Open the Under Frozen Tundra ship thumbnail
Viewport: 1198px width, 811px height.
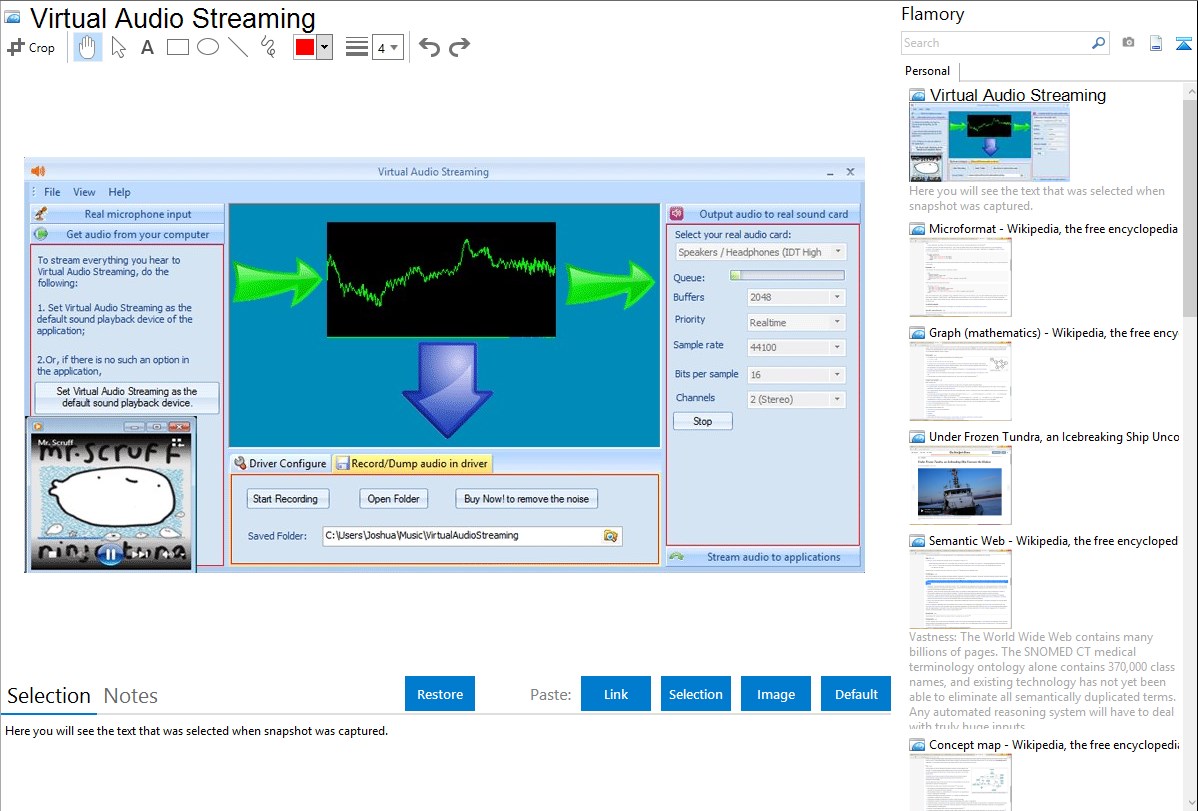(960, 485)
